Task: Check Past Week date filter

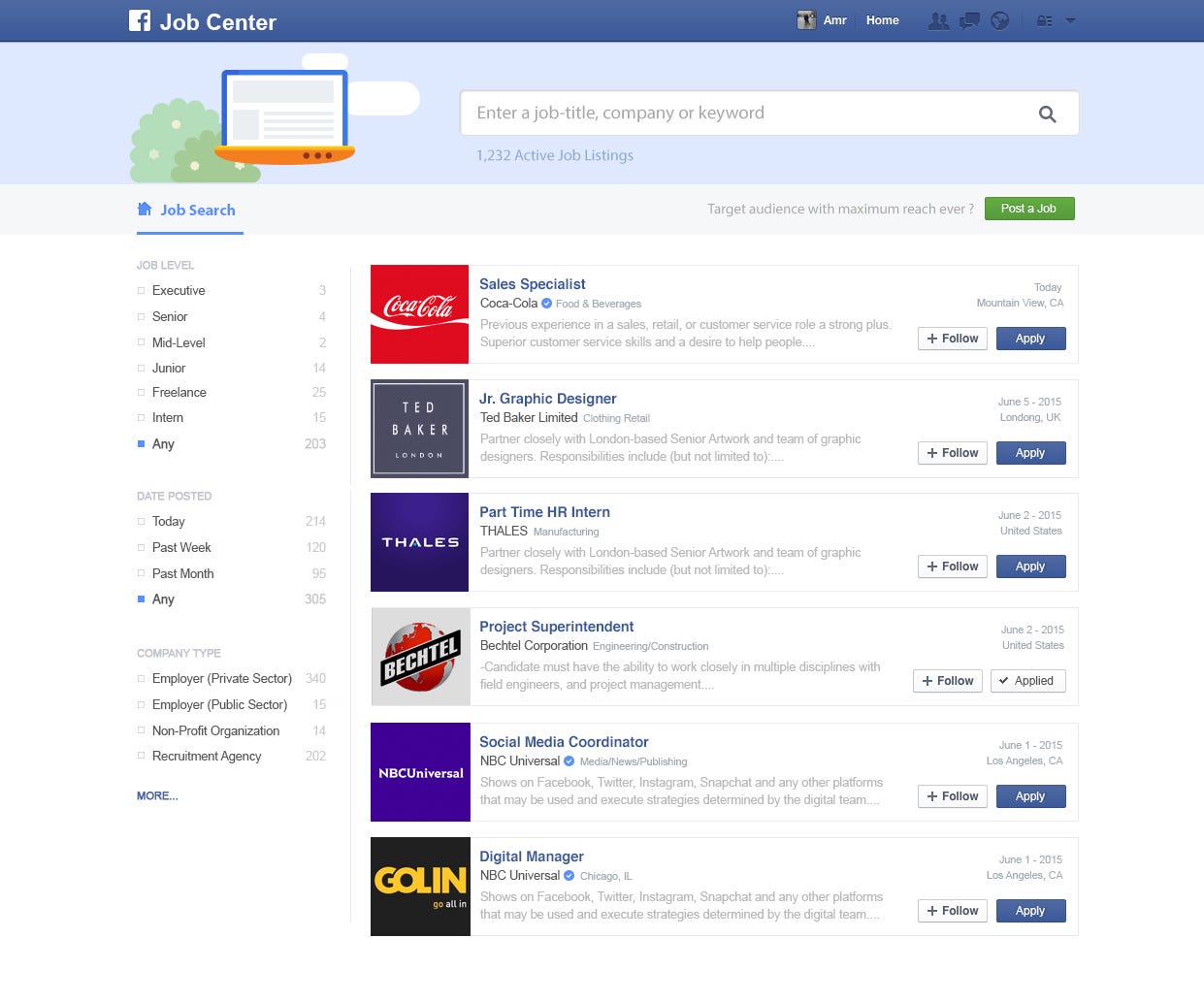Action: tap(142, 547)
